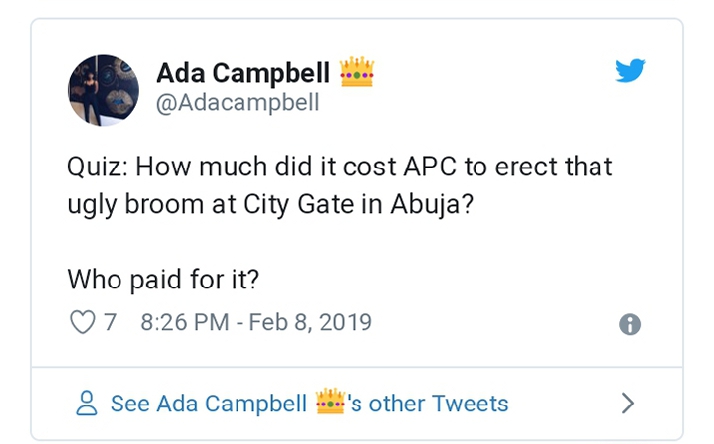Click the Ada Campbell display name
Image resolution: width=714 pixels, height=444 pixels.
[x=244, y=73]
